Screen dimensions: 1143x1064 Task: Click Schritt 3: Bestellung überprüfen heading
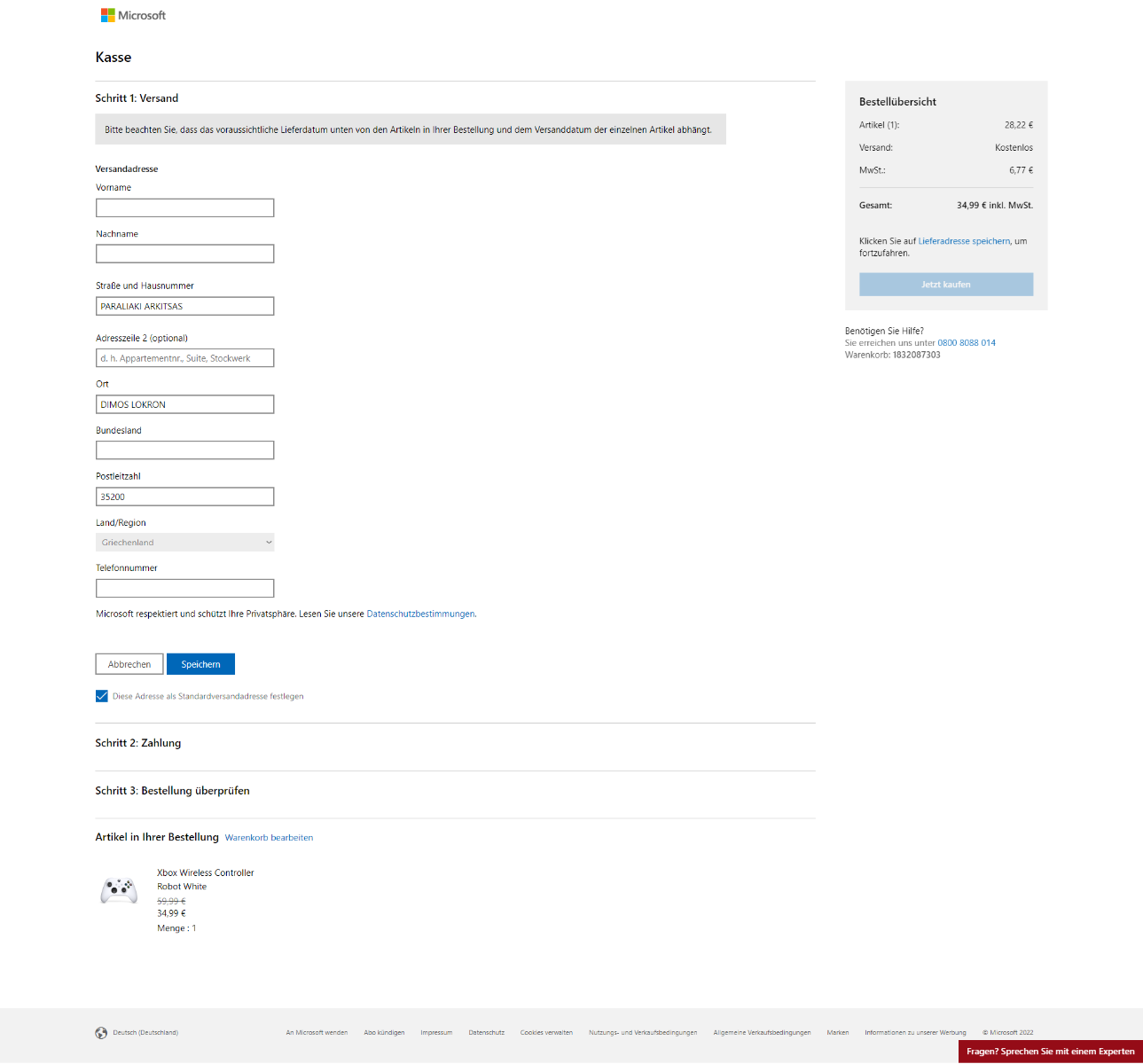pyautogui.click(x=173, y=791)
